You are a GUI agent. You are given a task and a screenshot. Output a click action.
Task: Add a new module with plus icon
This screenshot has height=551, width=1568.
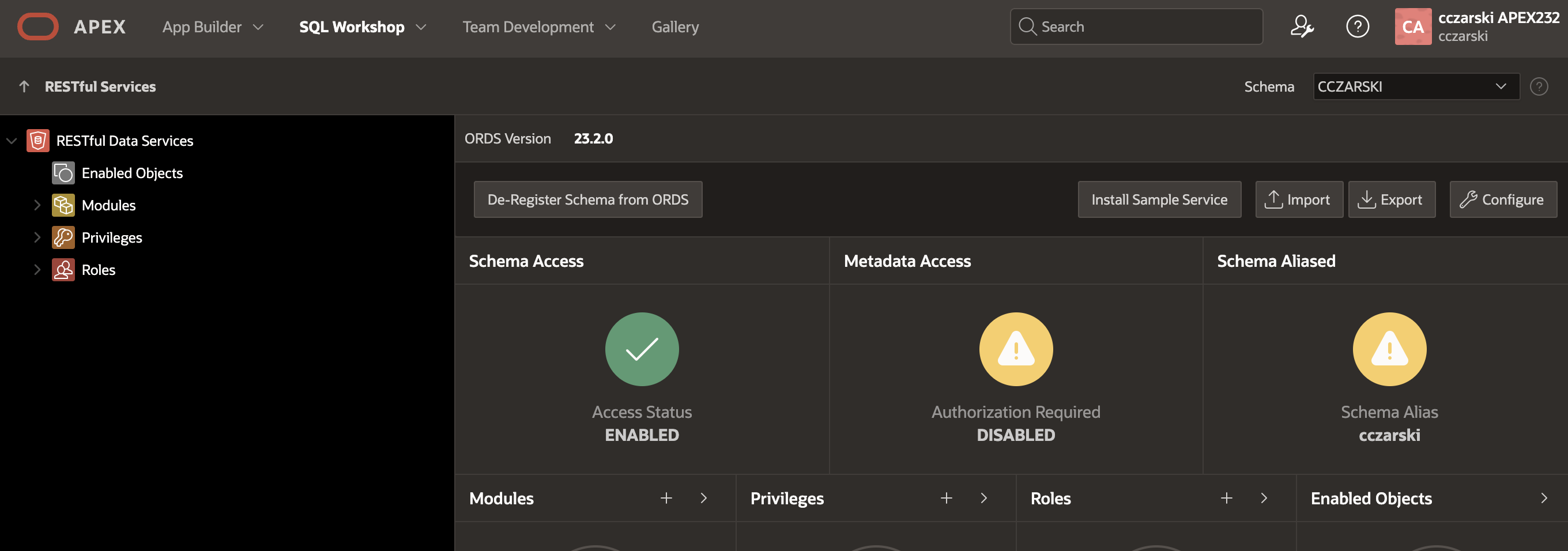point(666,498)
